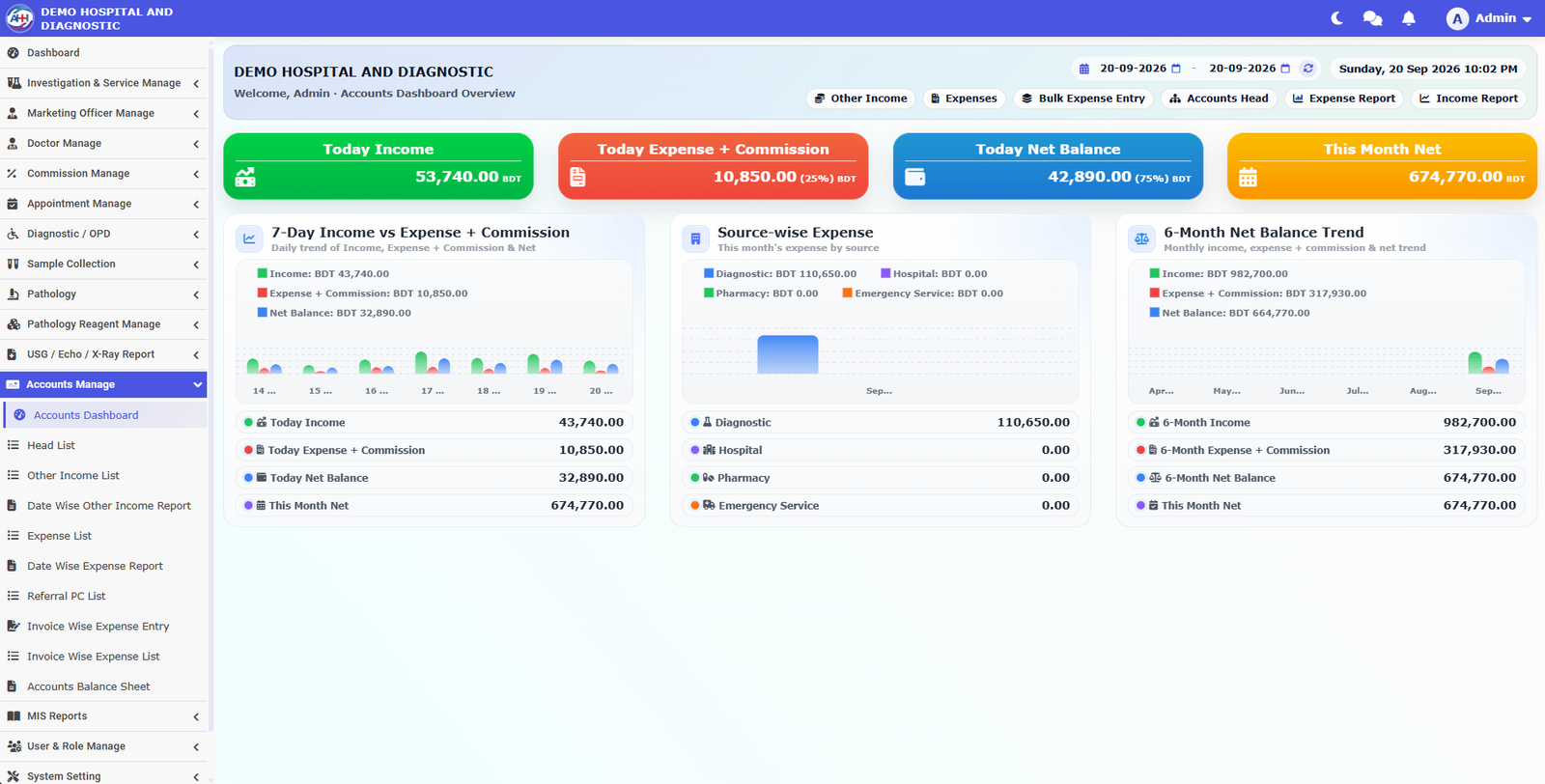Click the blue Diagnostic bar in Source-wise Expense chart
The image size is (1545, 784).
click(x=788, y=354)
